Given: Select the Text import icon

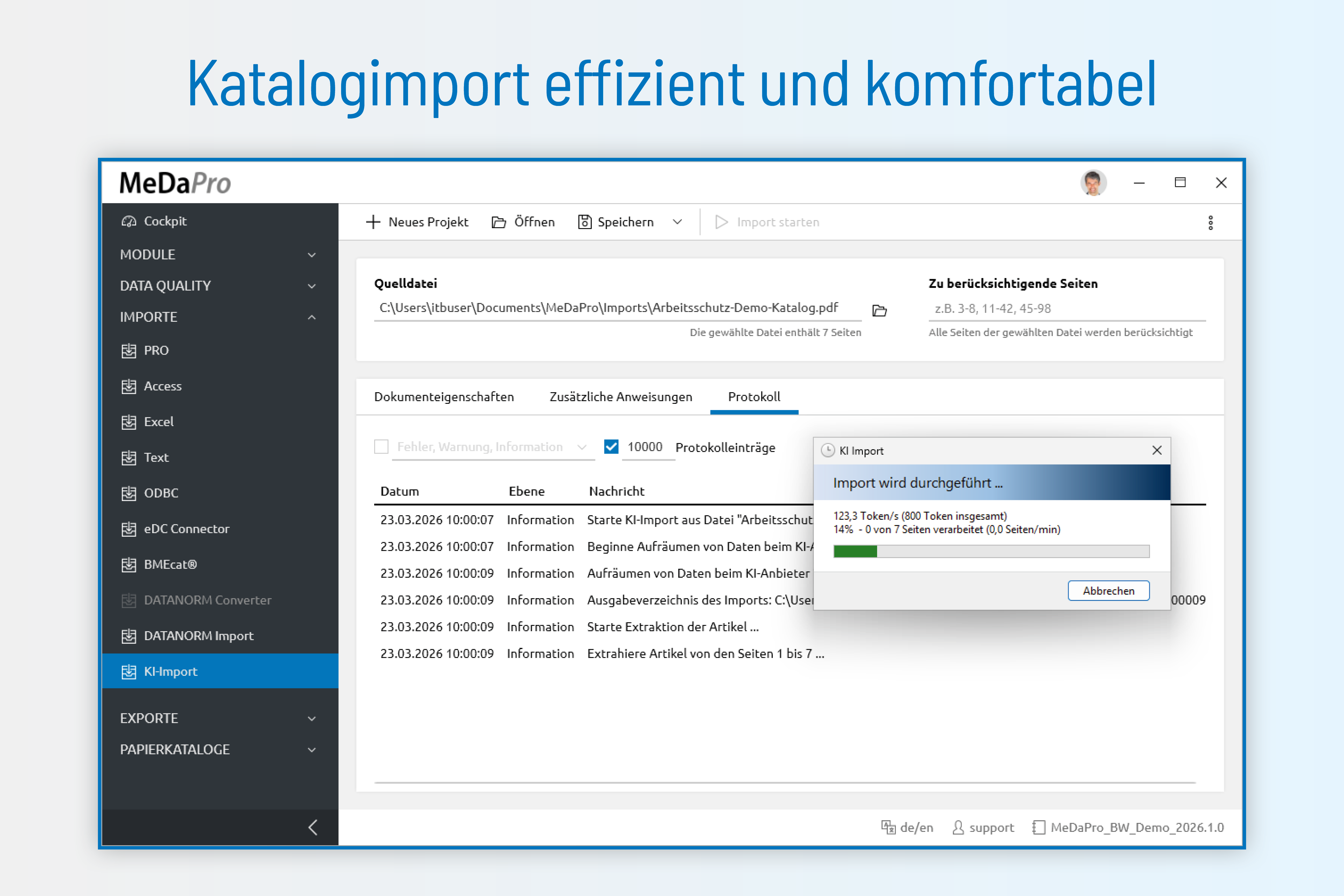Looking at the screenshot, I should pyautogui.click(x=128, y=458).
